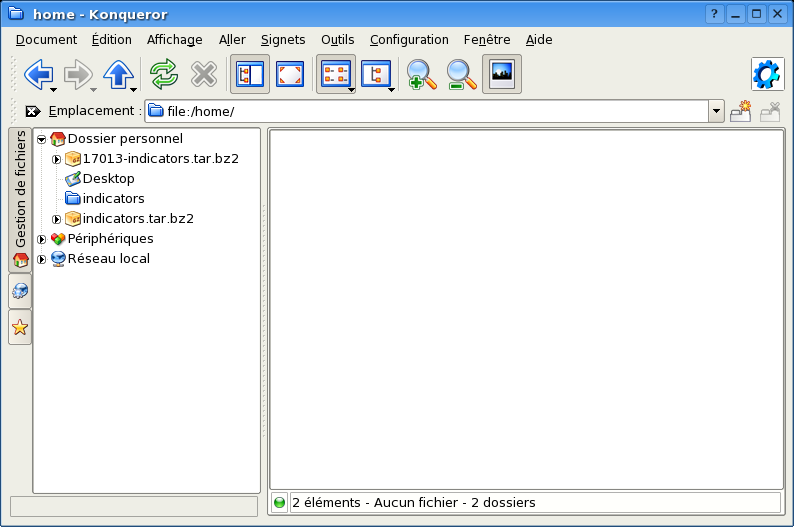Expand indicators.tar.bz2 archive node
Image resolution: width=794 pixels, height=527 pixels.
click(56, 219)
